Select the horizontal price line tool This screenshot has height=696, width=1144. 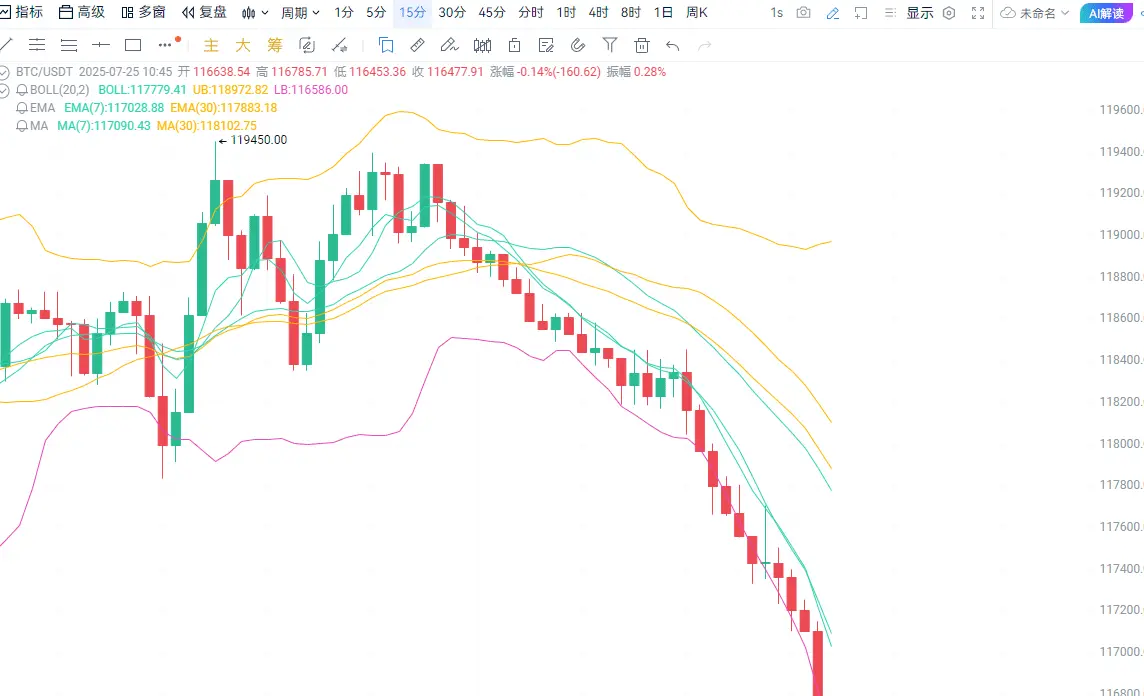(101, 45)
